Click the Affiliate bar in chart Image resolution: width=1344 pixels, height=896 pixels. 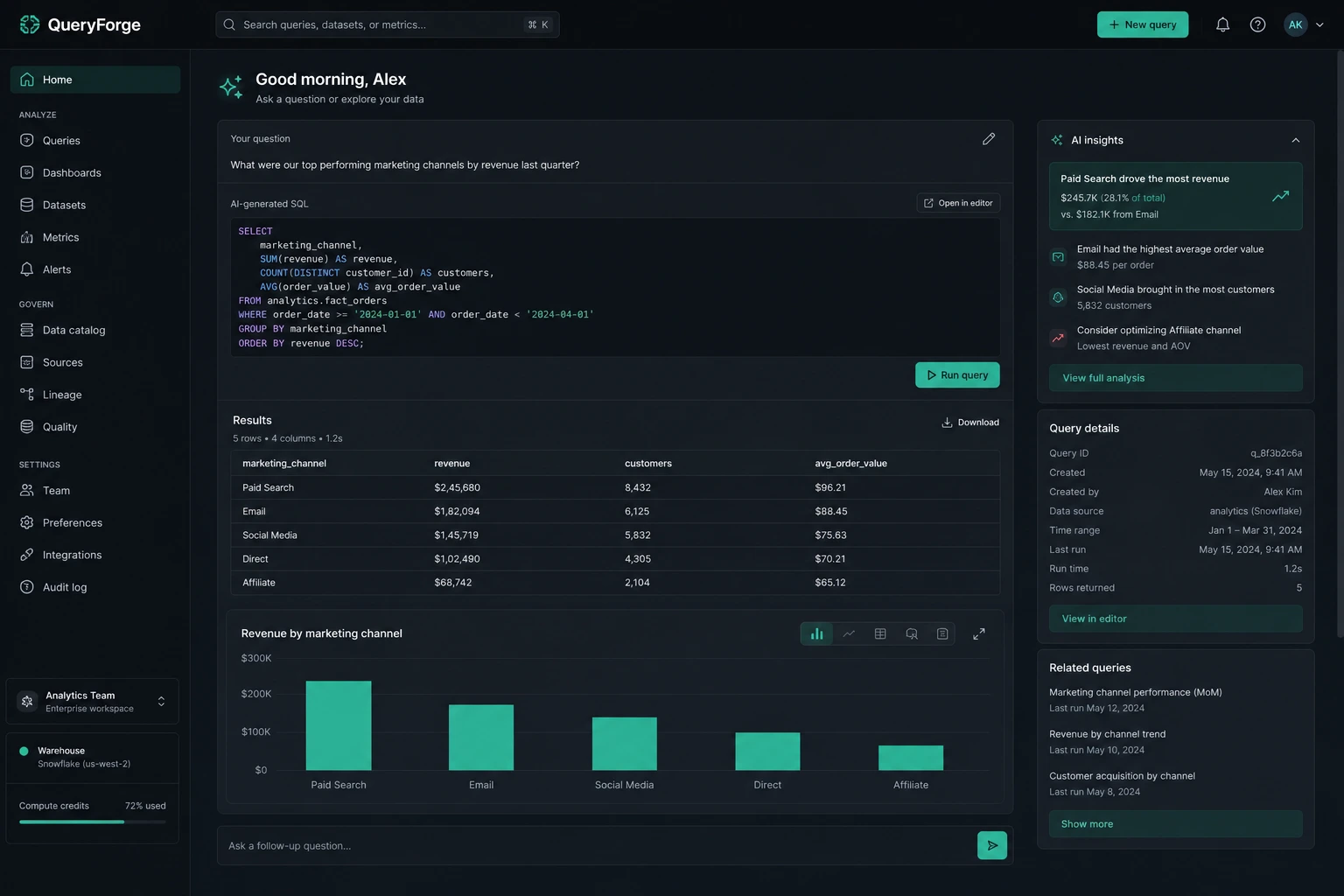[911, 758]
